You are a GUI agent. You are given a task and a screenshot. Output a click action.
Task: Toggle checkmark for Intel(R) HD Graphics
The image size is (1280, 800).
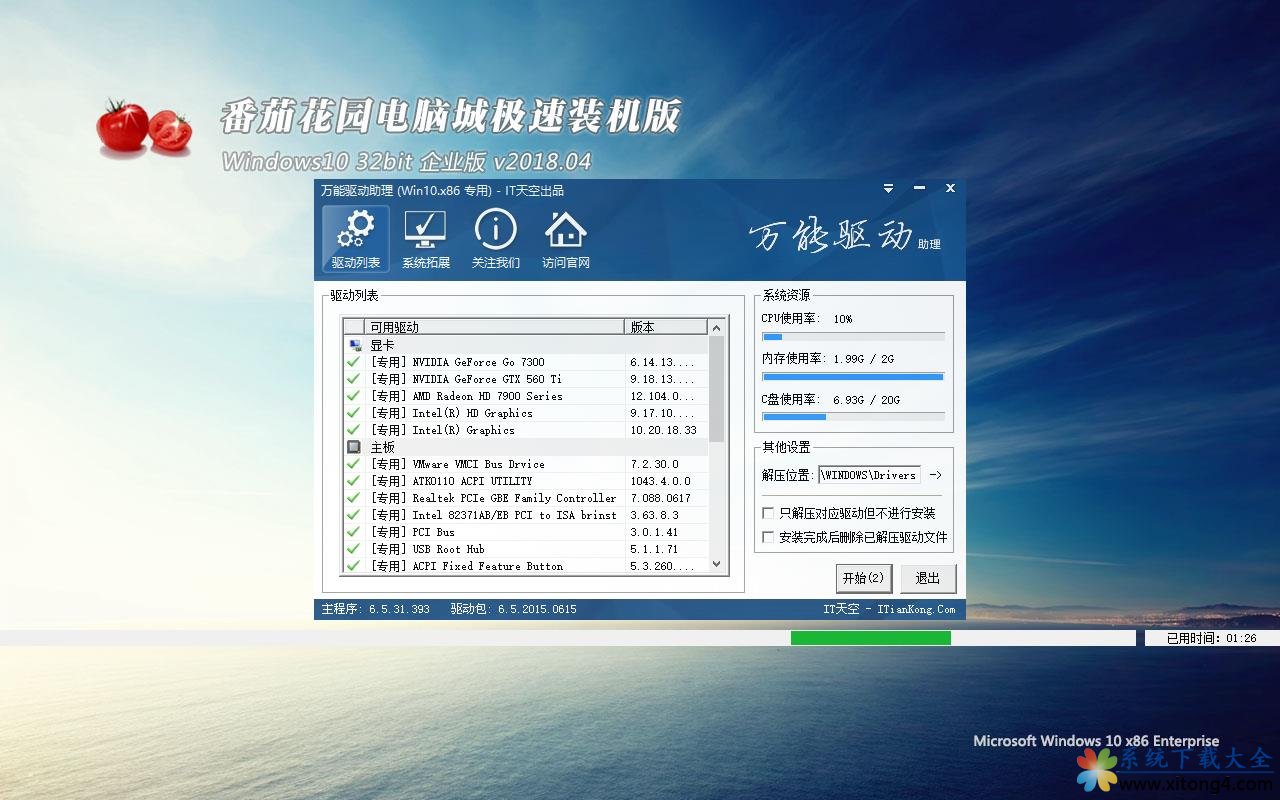(x=353, y=413)
